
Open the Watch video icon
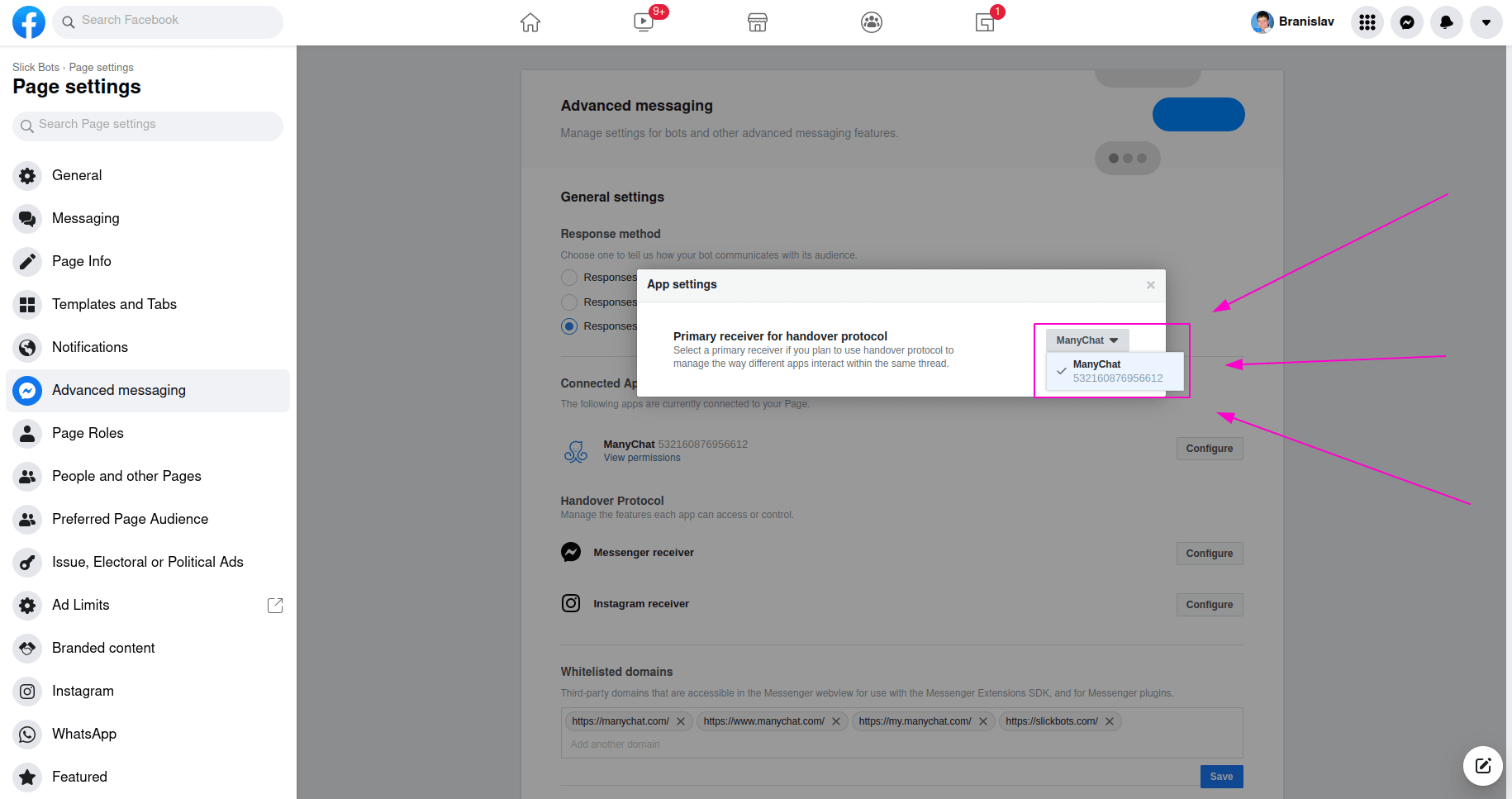[644, 22]
